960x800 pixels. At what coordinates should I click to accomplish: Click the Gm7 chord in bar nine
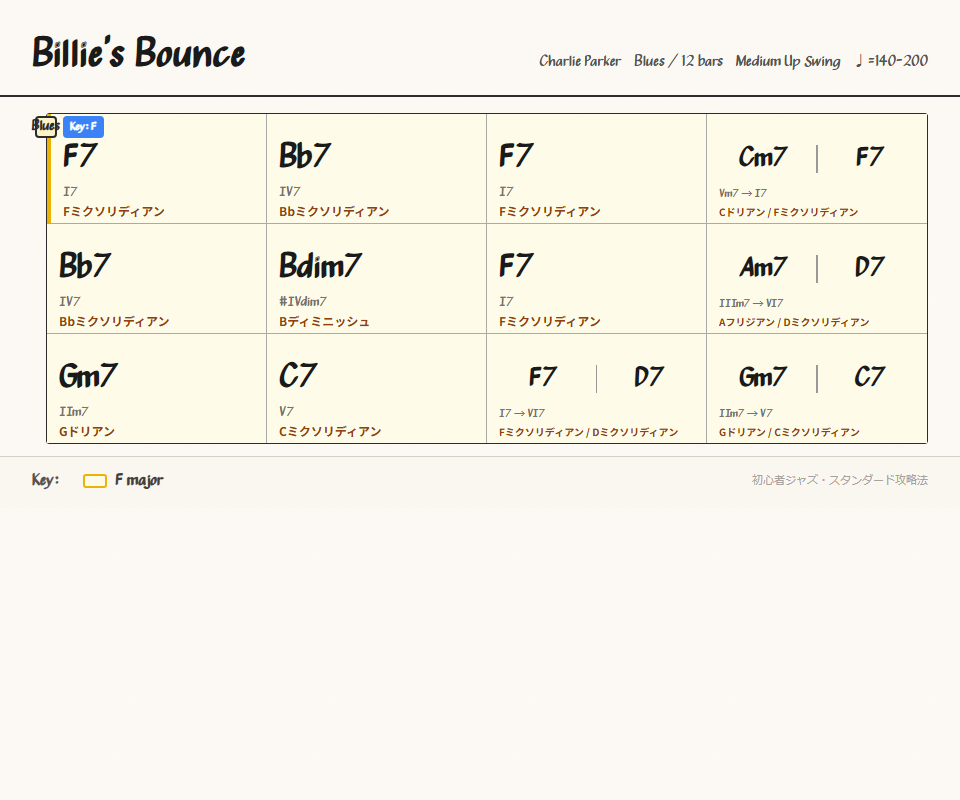tap(89, 376)
